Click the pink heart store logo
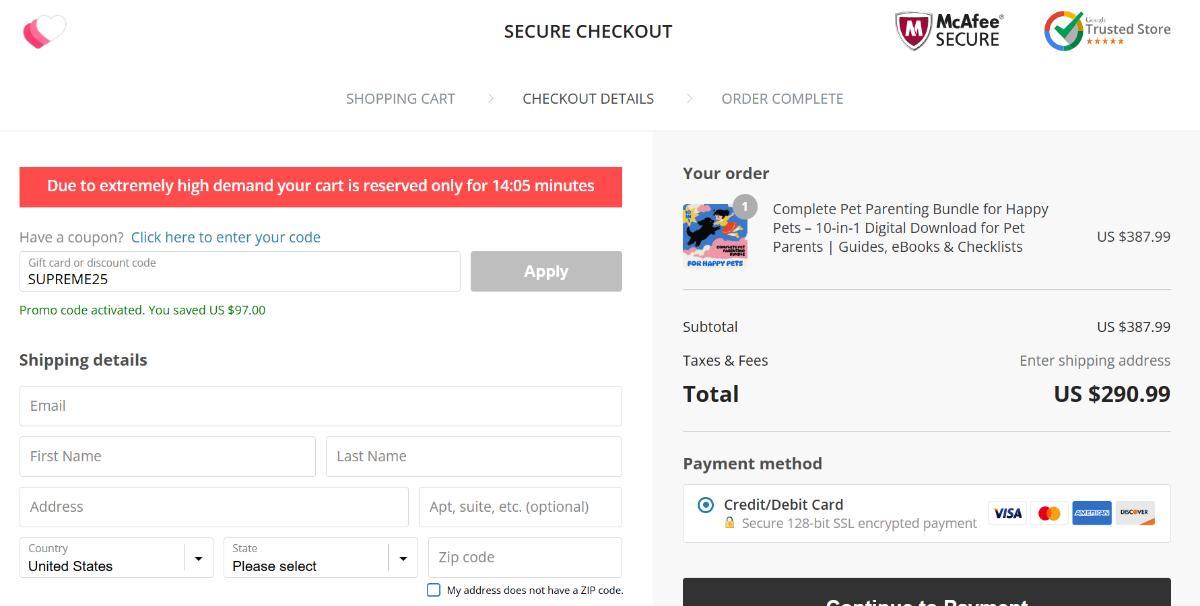1200x606 pixels. (44, 31)
